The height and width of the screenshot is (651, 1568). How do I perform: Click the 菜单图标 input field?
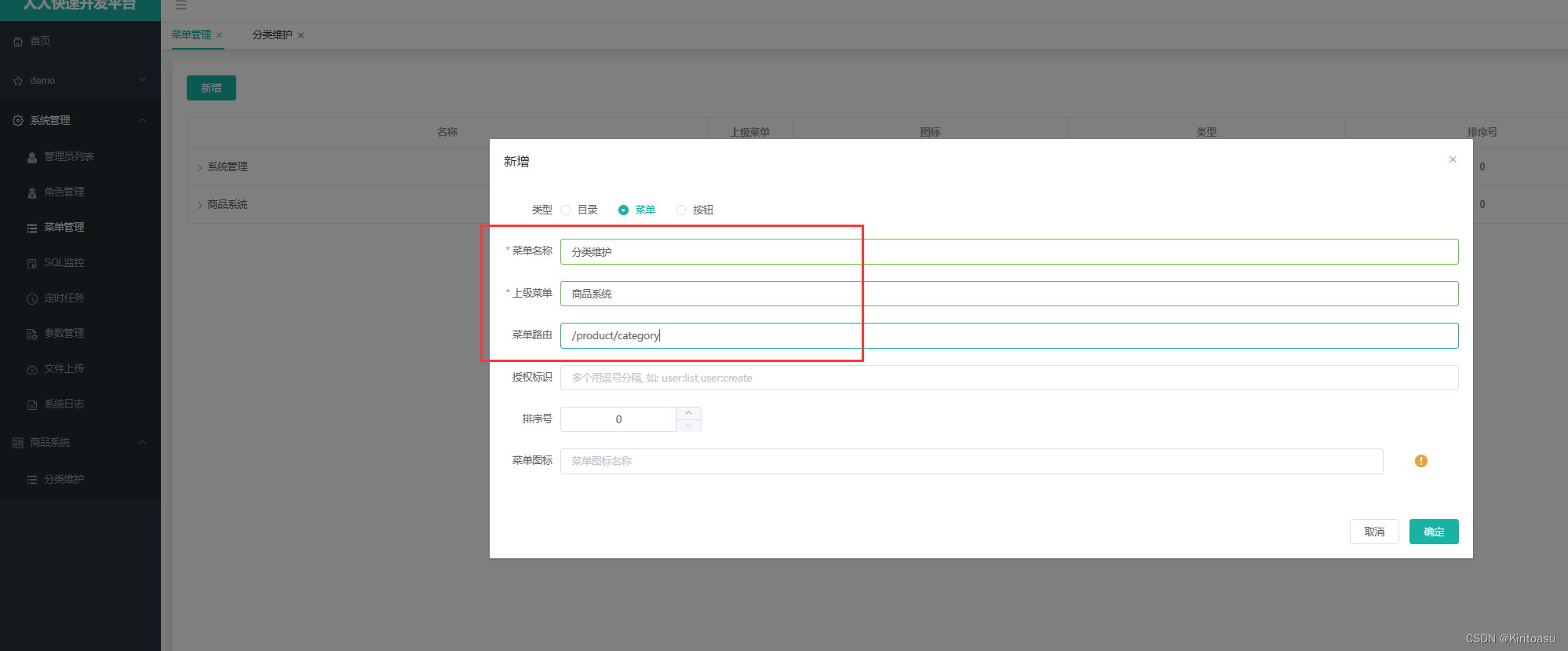(972, 461)
